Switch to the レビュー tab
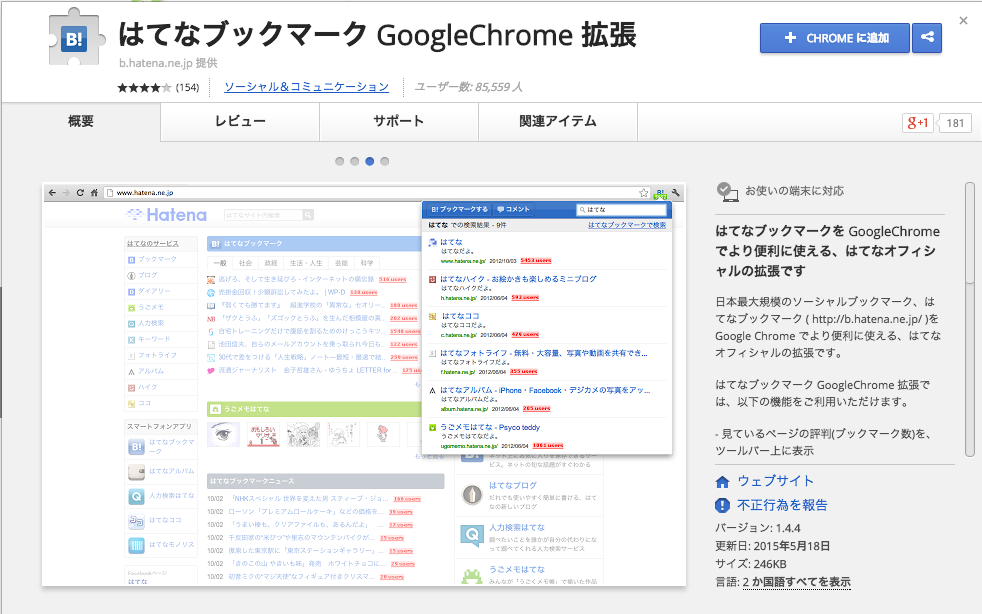 (240, 122)
